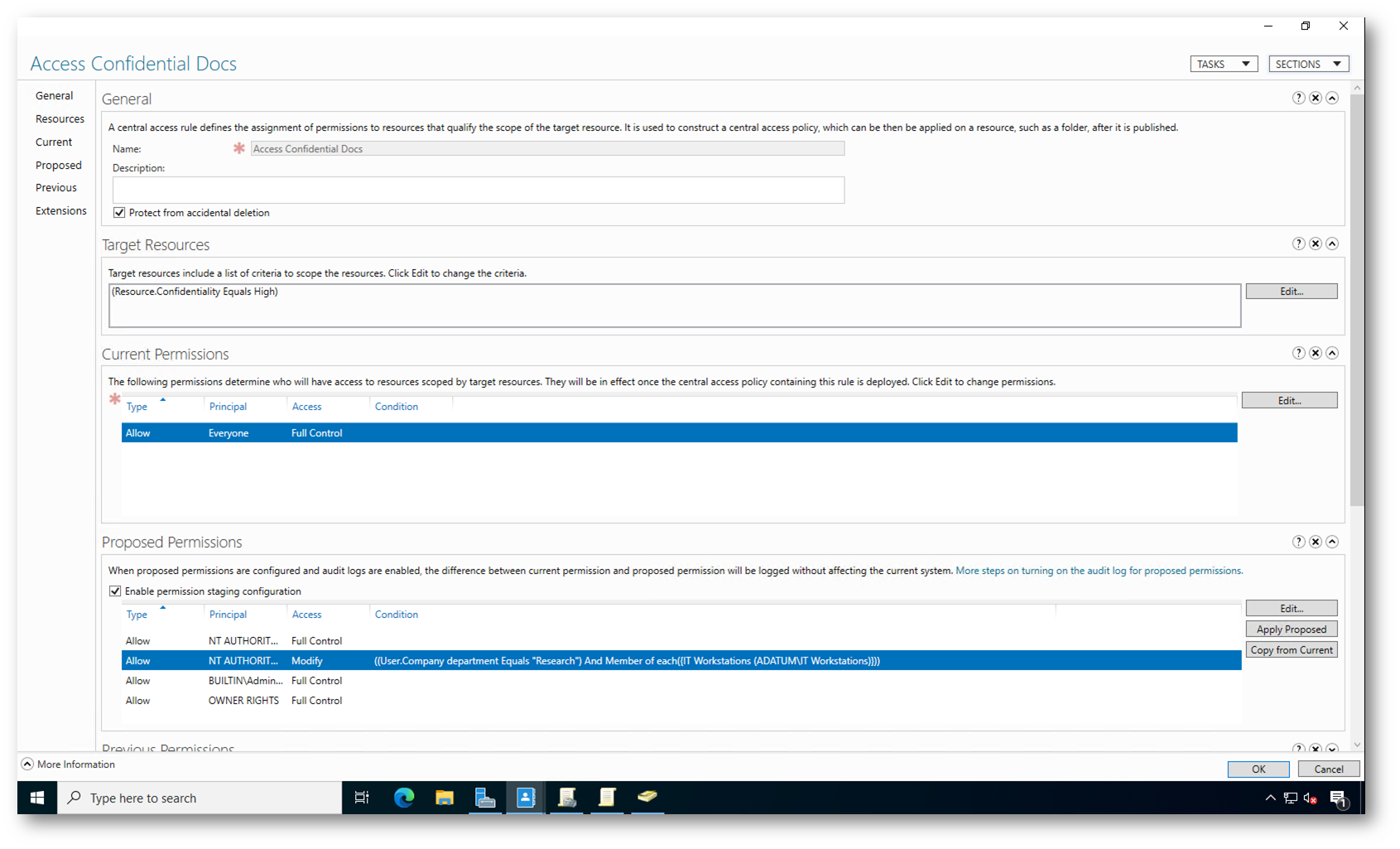Image resolution: width=1400 pixels, height=849 pixels.
Task: Show hidden system tray icons
Action: pos(1270,798)
